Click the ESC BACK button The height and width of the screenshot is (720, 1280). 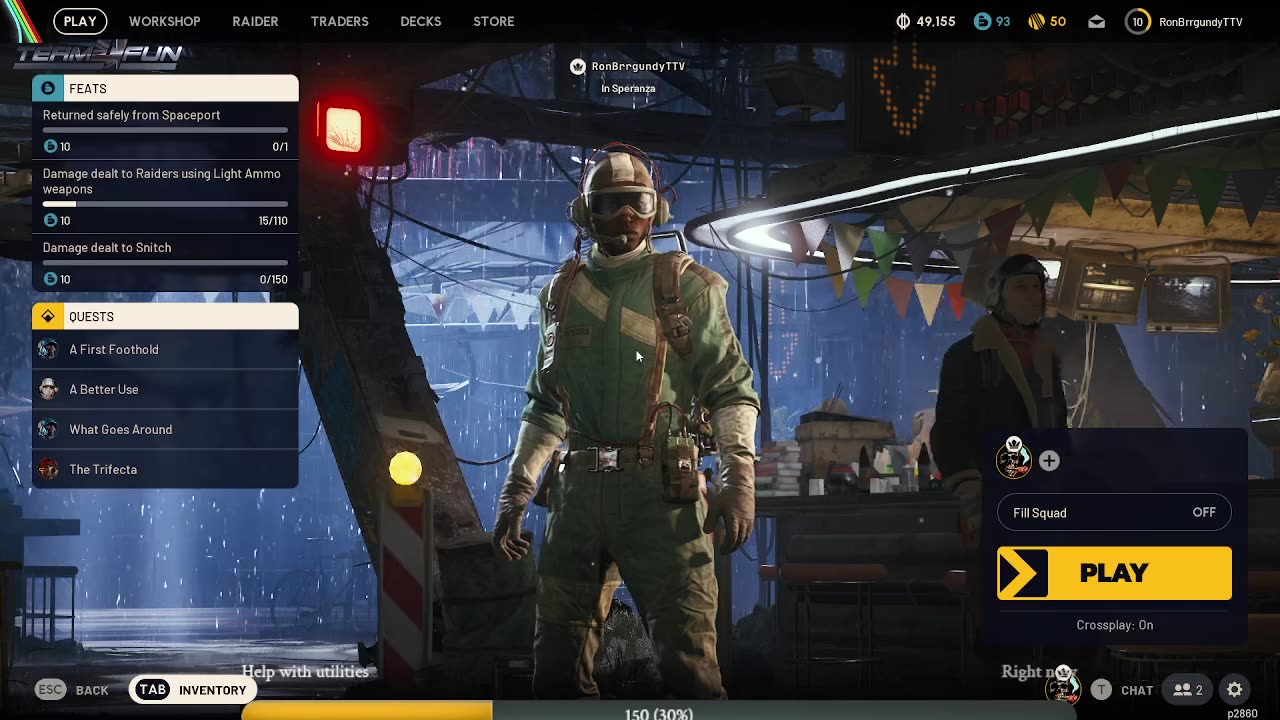tap(72, 690)
